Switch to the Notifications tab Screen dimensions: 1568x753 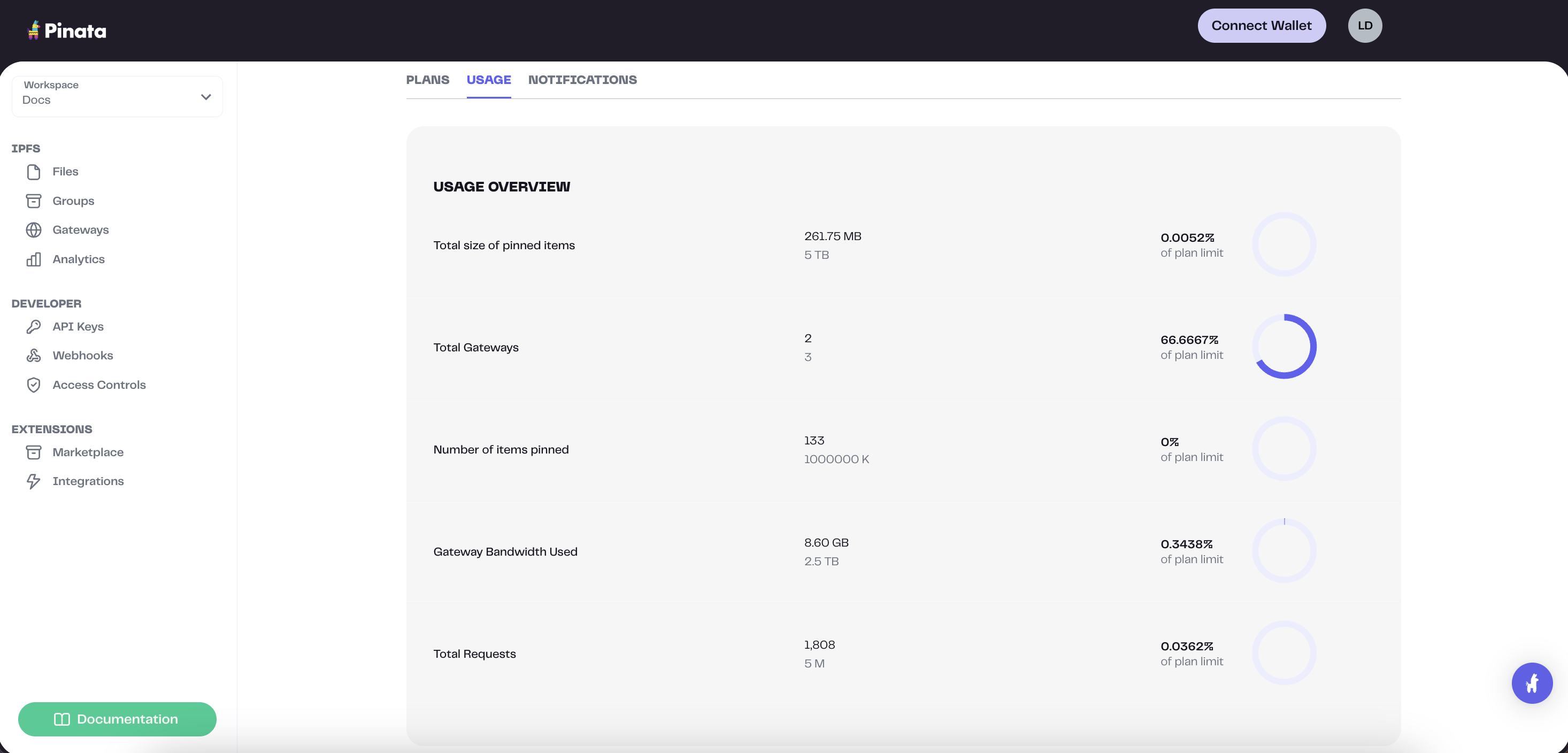point(582,80)
